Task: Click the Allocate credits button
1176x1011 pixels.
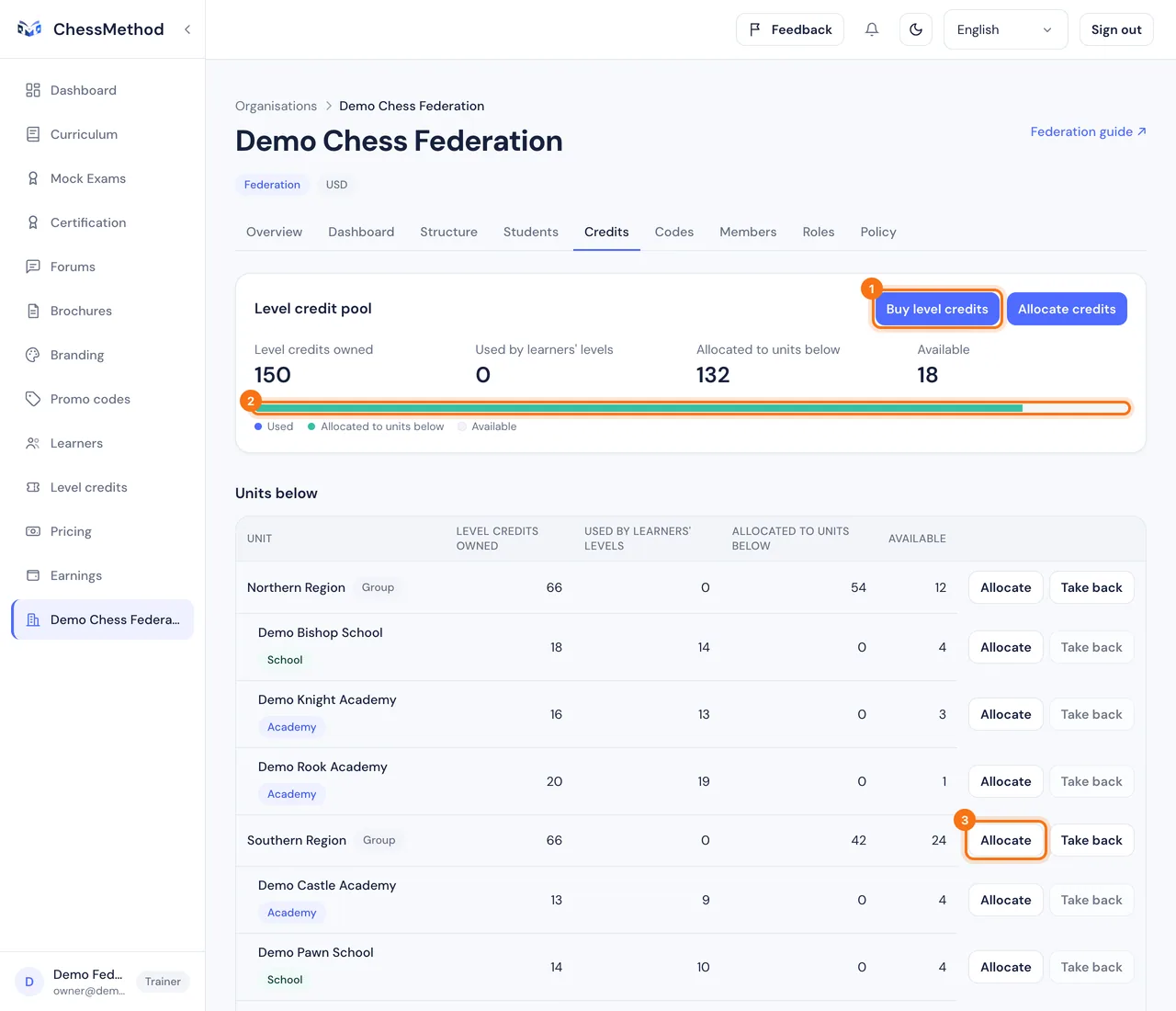Action: coord(1067,309)
